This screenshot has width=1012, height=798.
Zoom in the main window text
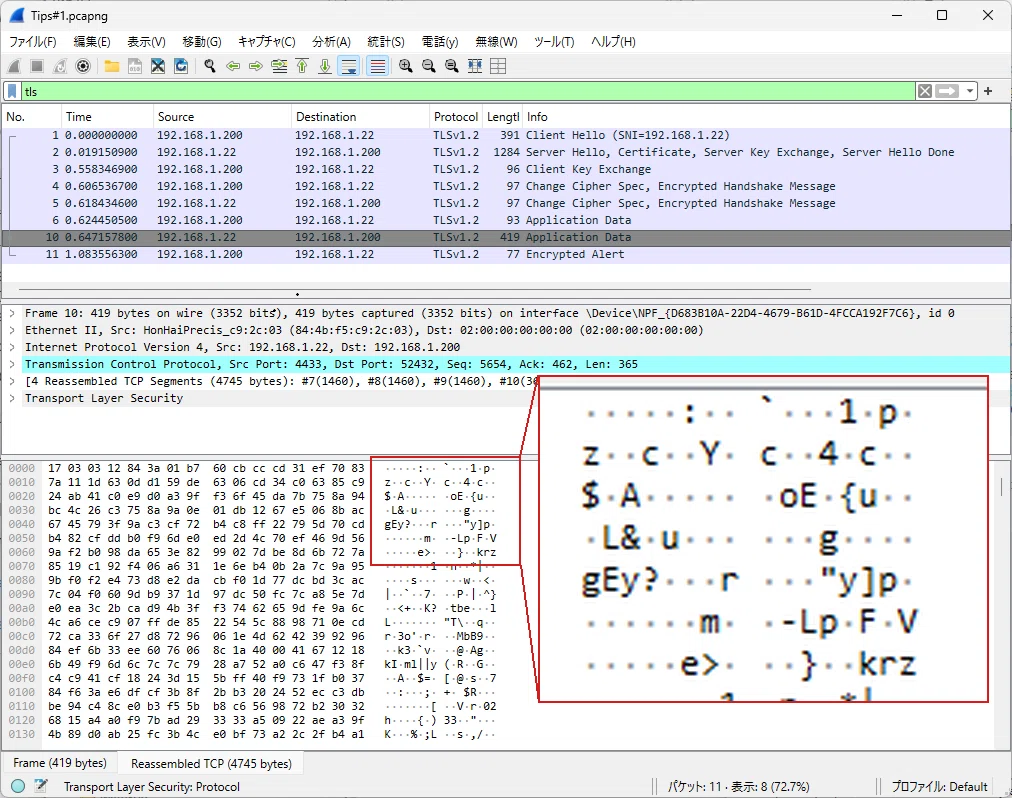tap(405, 66)
